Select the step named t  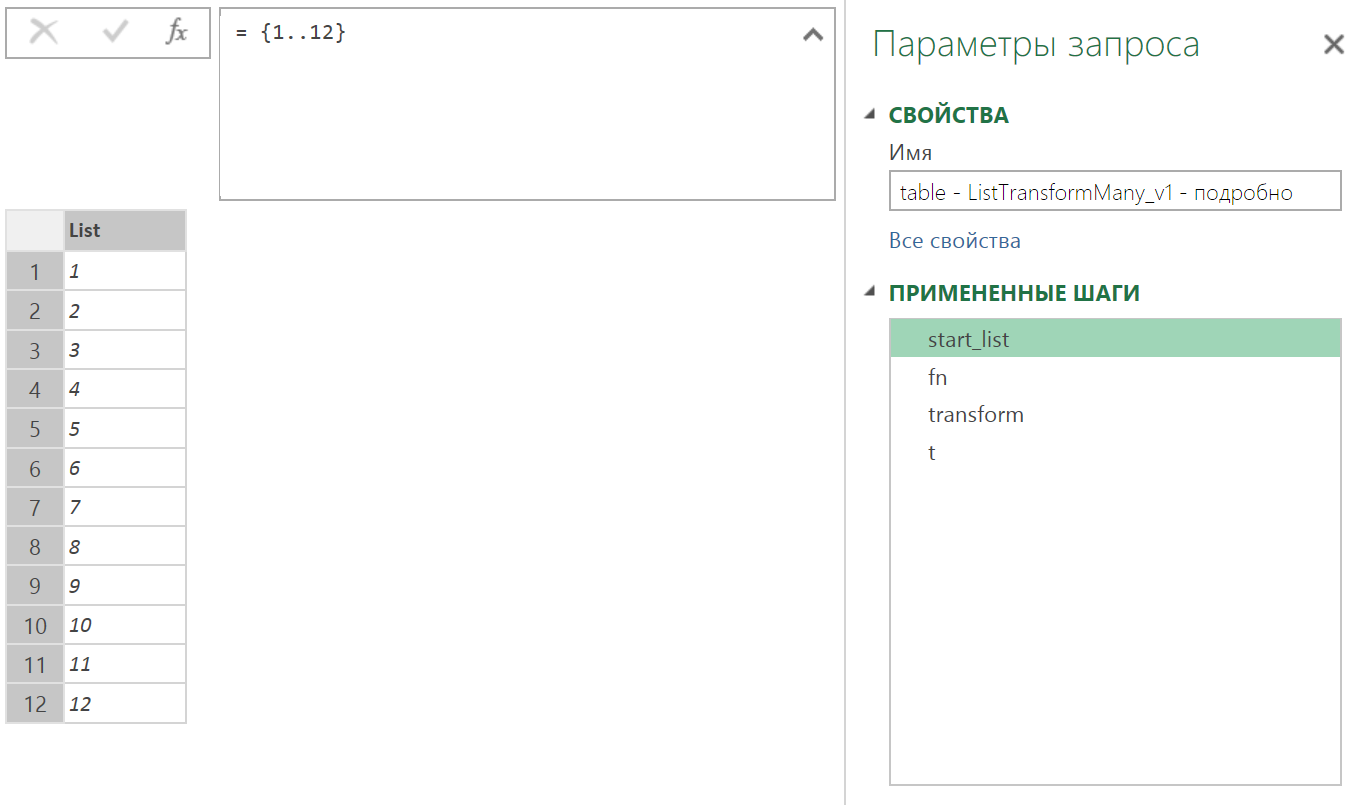tap(931, 451)
